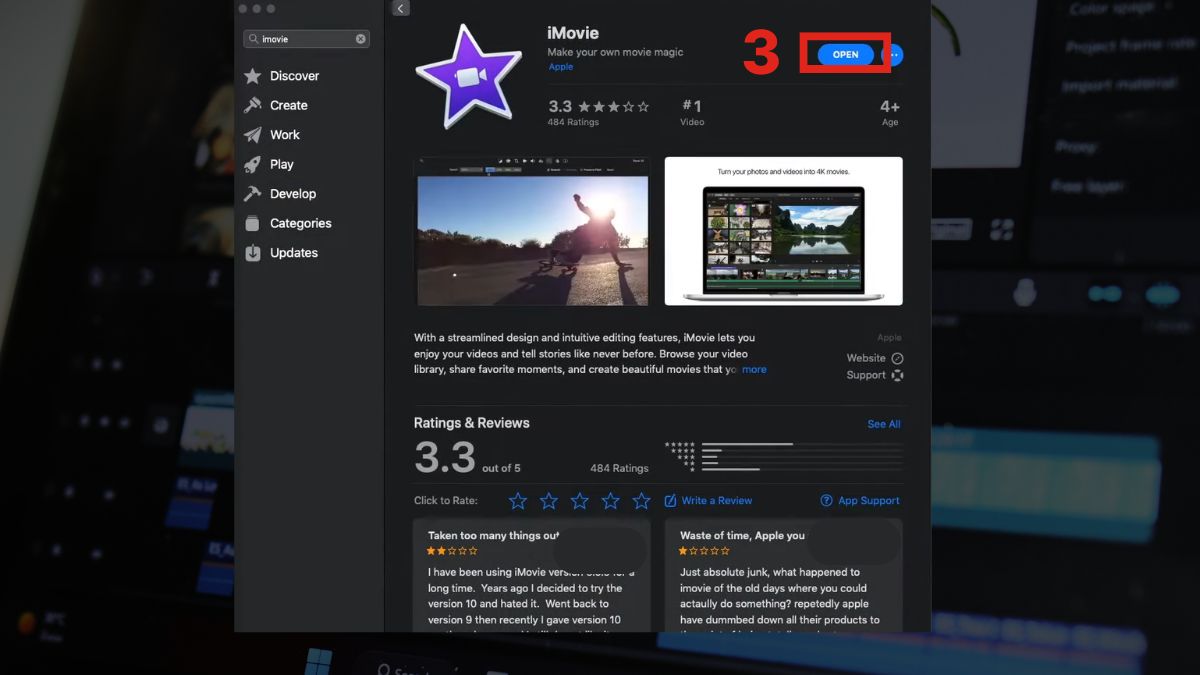1200x675 pixels.
Task: Click the Windows Start icon in the background taskbar
Action: click(x=318, y=660)
